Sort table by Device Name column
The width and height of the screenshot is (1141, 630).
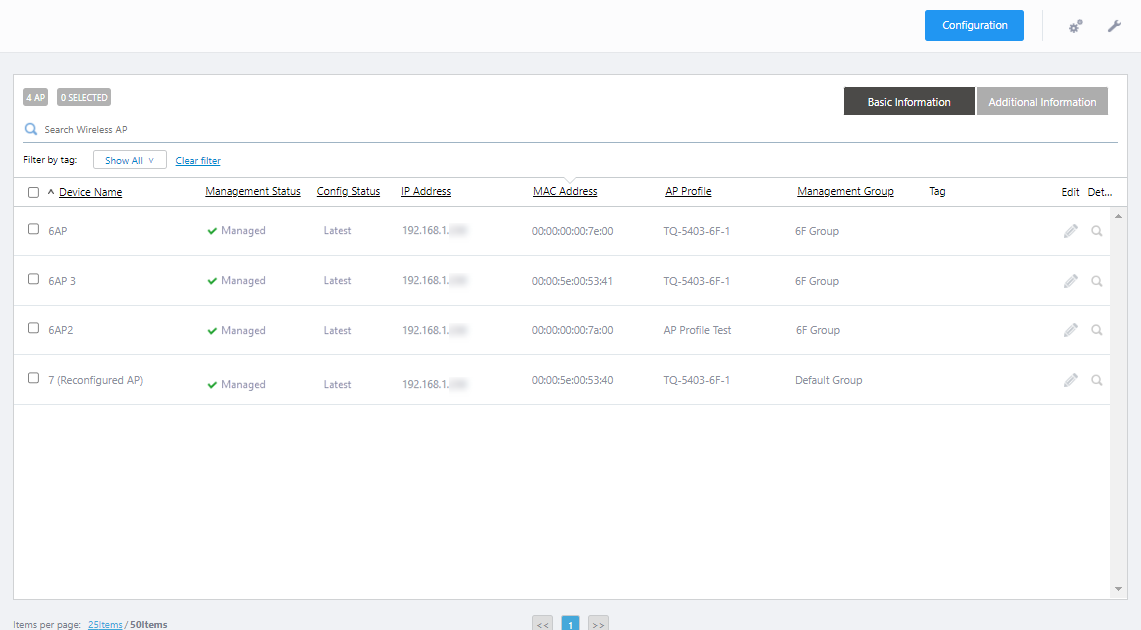click(x=90, y=192)
